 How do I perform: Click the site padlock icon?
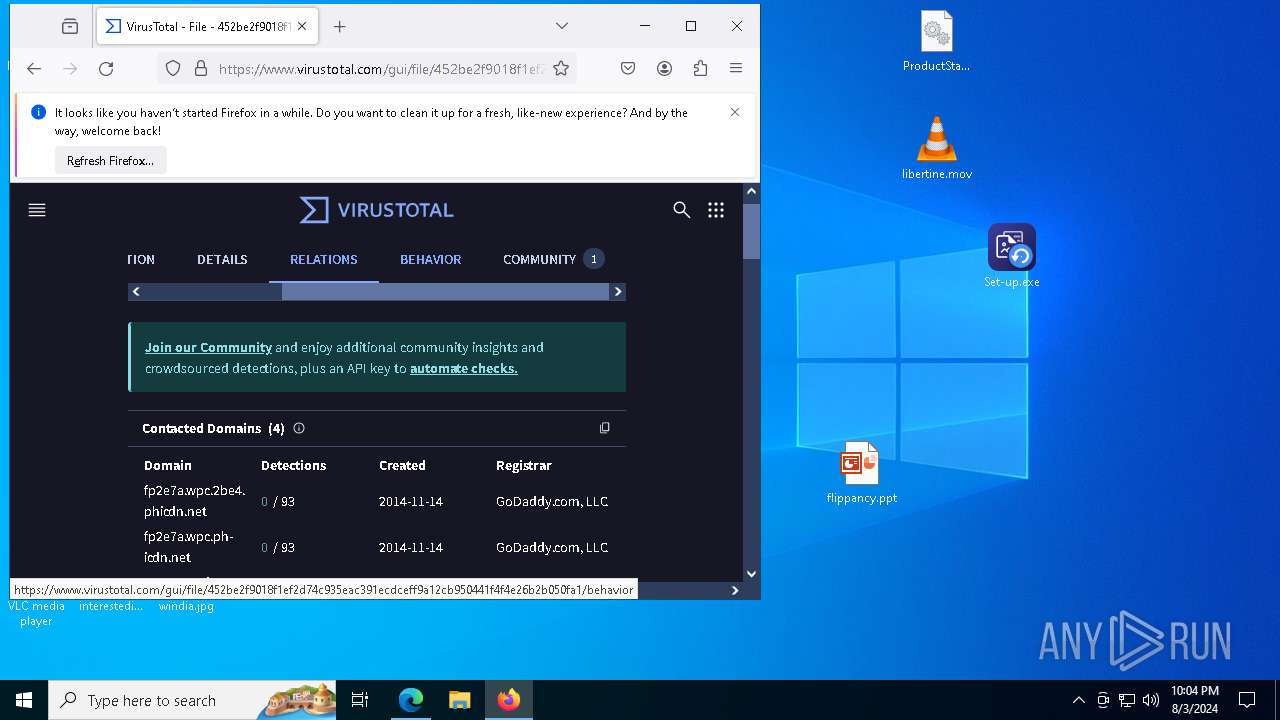[x=200, y=69]
